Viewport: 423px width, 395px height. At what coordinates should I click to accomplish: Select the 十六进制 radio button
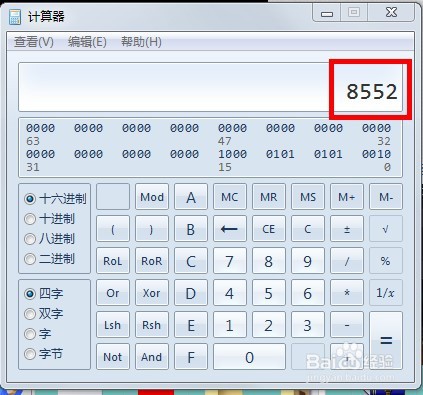tap(55, 199)
